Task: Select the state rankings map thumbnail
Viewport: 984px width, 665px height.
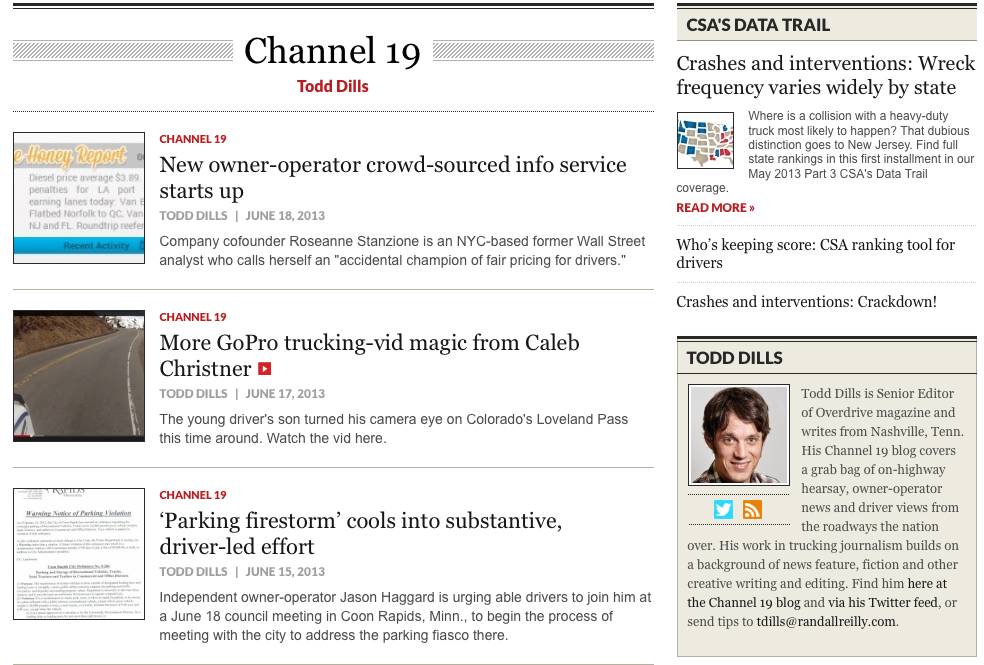Action: (705, 140)
